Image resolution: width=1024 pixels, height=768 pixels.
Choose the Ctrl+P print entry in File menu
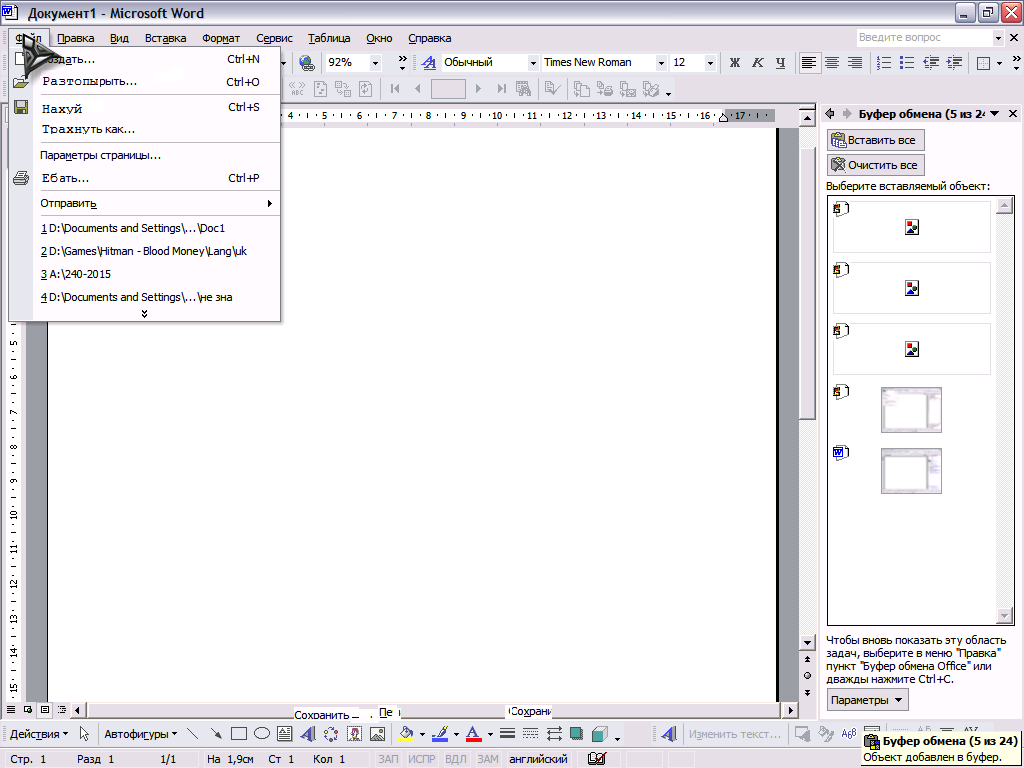coord(145,178)
